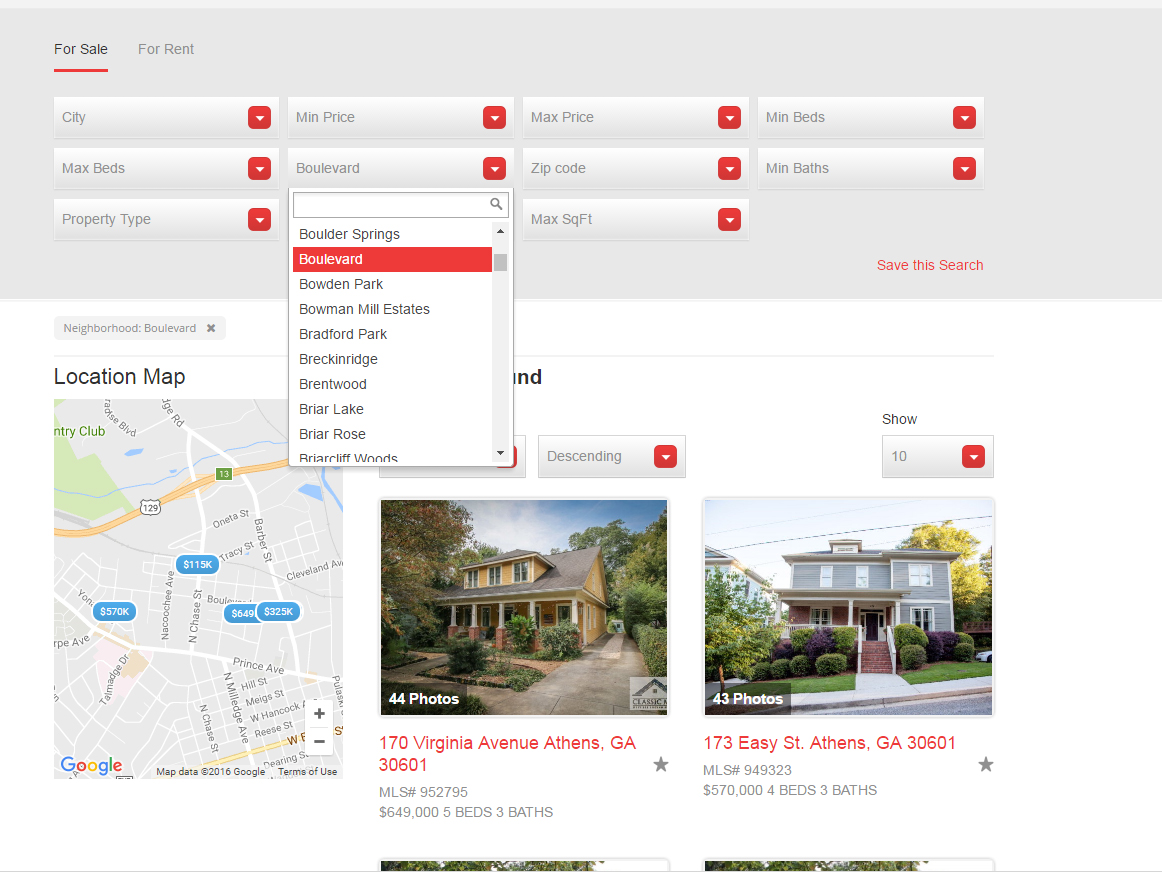Remove the Neighborhood: Boulevard filter chip

(x=211, y=327)
